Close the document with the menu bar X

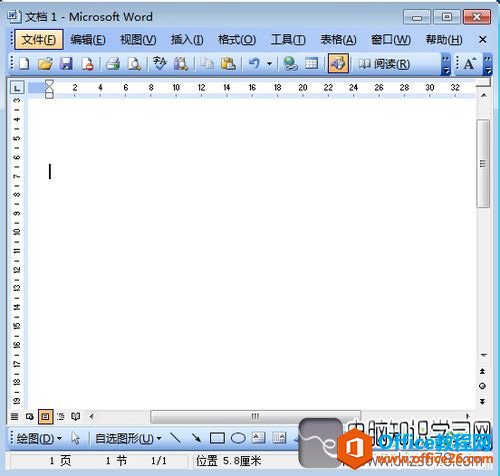[x=482, y=40]
